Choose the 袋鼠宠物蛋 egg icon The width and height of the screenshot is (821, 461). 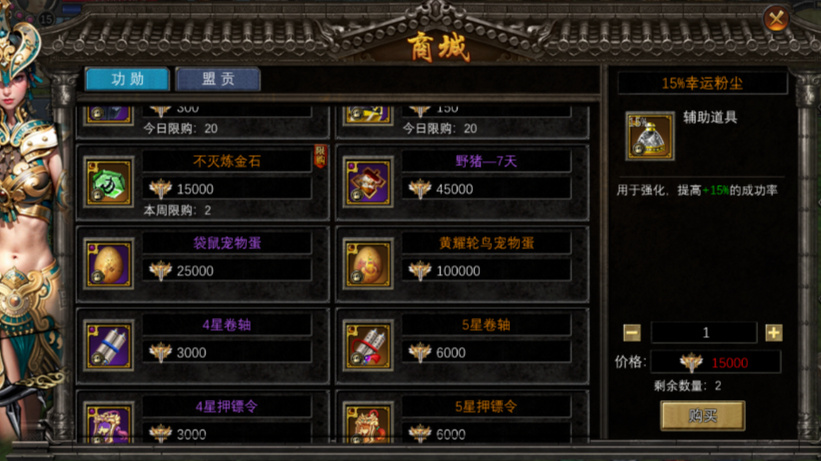(109, 263)
